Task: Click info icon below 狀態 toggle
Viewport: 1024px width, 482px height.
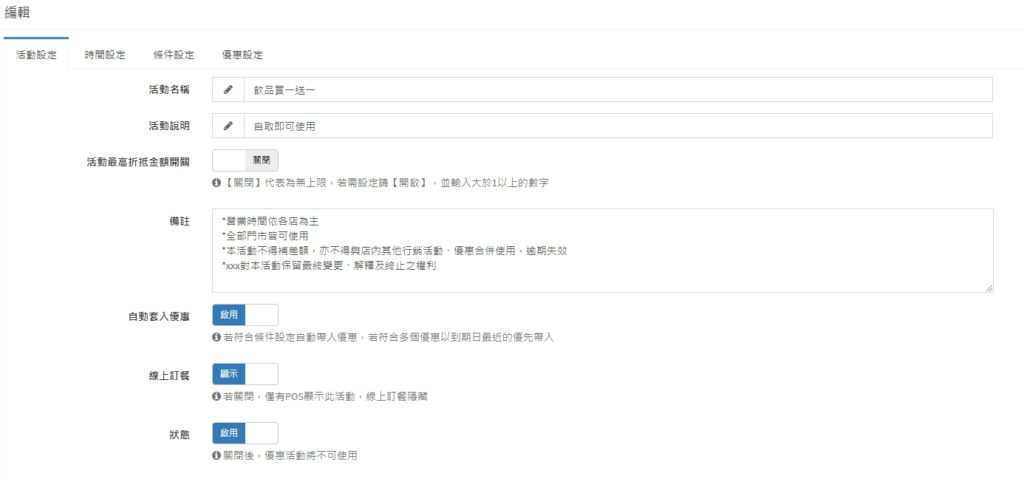Action: 216,455
